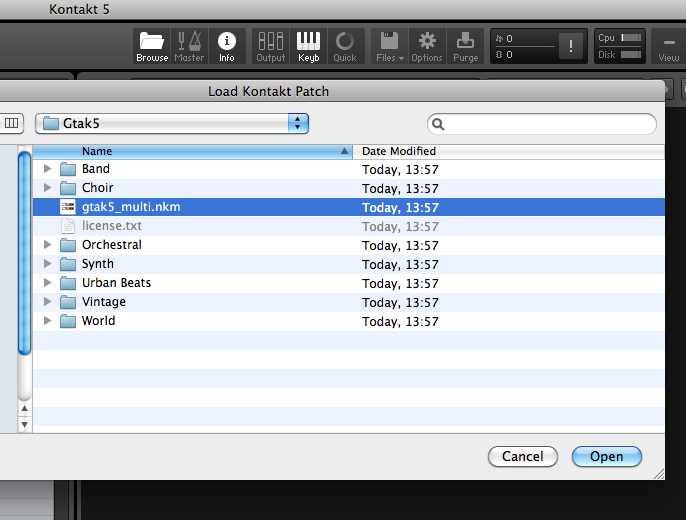This screenshot has width=686, height=520.
Task: Open the Purge menu
Action: pyautogui.click(x=465, y=46)
